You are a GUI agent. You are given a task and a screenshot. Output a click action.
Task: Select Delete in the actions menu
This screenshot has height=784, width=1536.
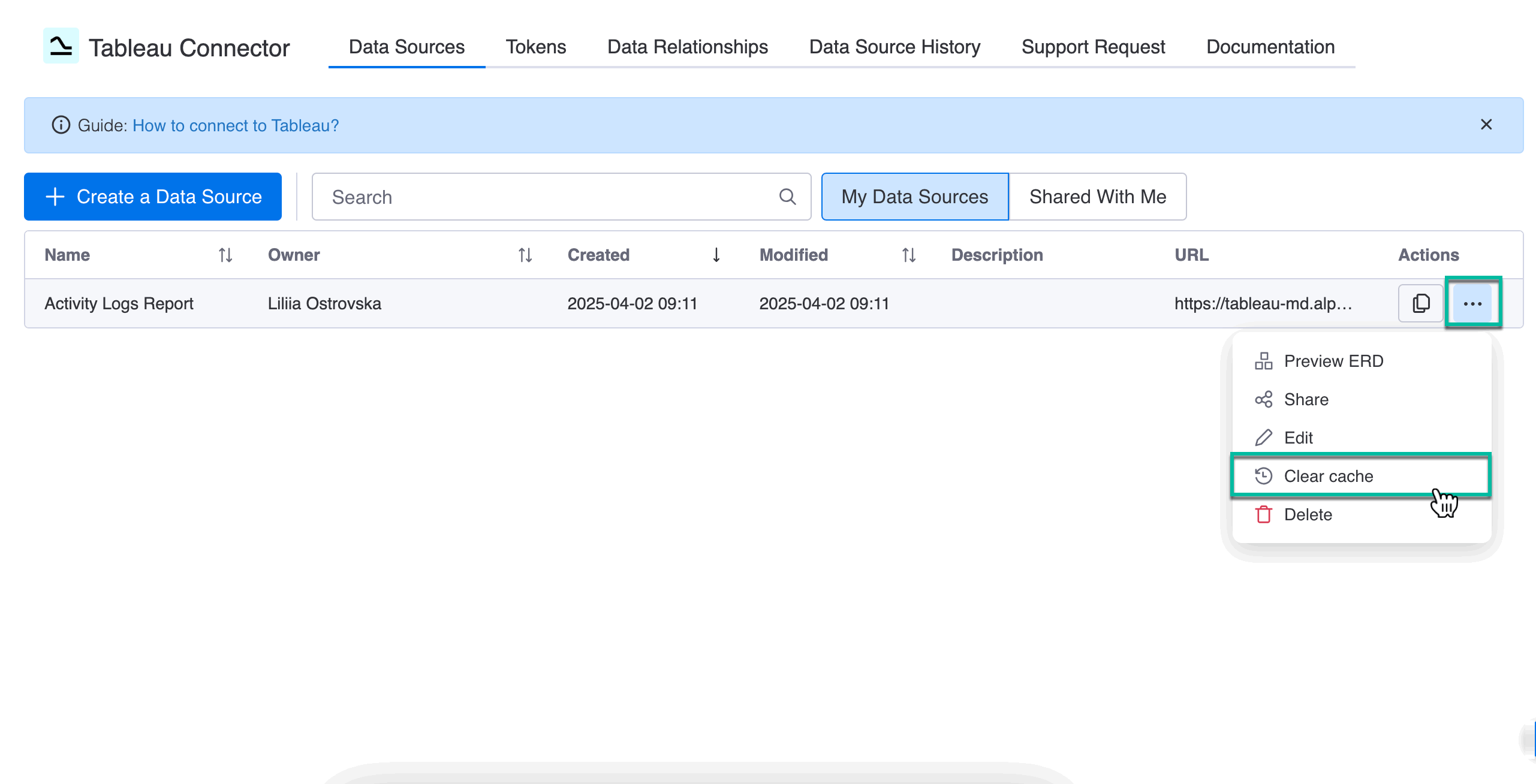(1308, 514)
